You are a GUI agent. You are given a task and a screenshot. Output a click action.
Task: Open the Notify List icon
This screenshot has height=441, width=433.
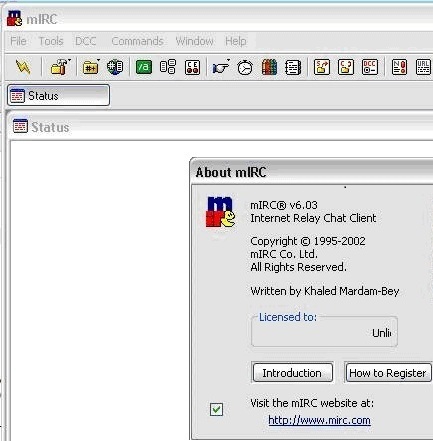(399, 67)
